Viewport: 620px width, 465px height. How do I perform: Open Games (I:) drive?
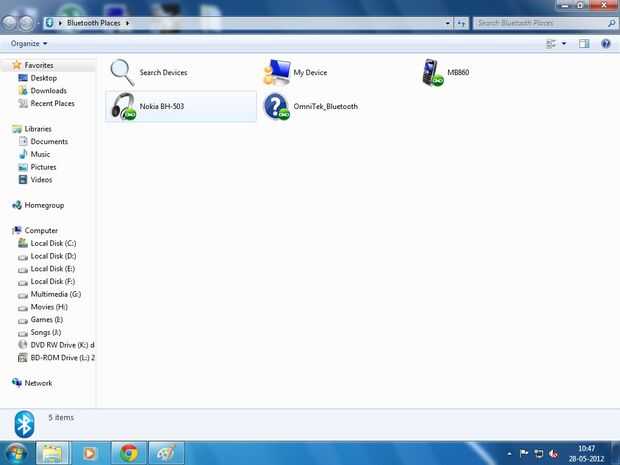point(47,319)
